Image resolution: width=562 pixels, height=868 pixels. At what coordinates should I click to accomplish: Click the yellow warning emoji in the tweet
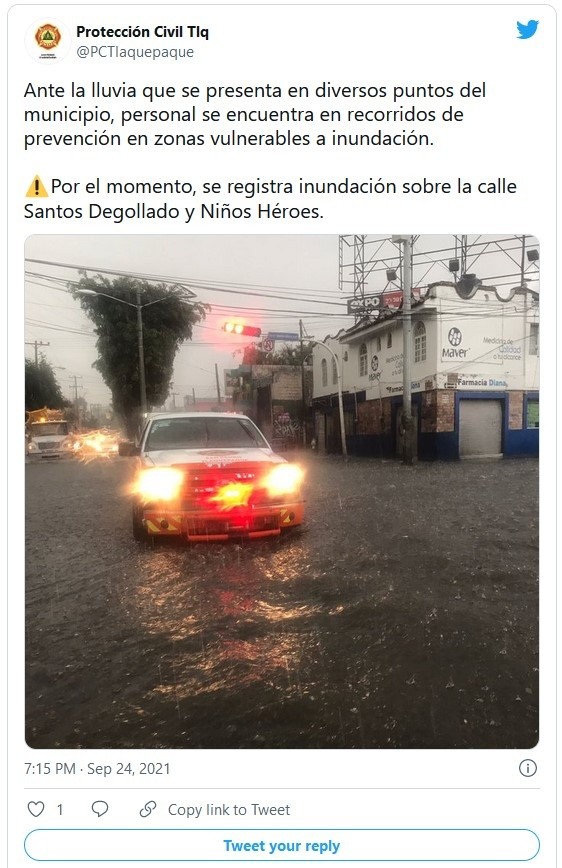click(x=36, y=187)
